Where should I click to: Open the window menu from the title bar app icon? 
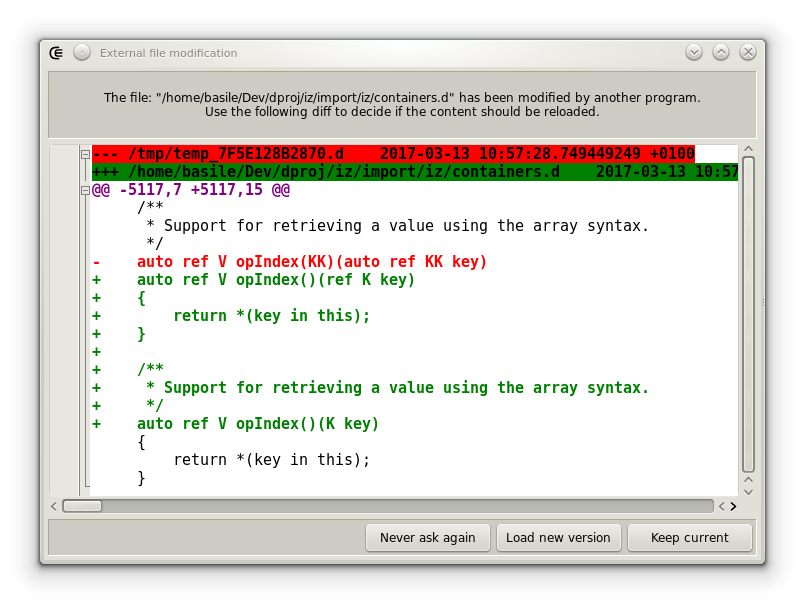(x=58, y=53)
